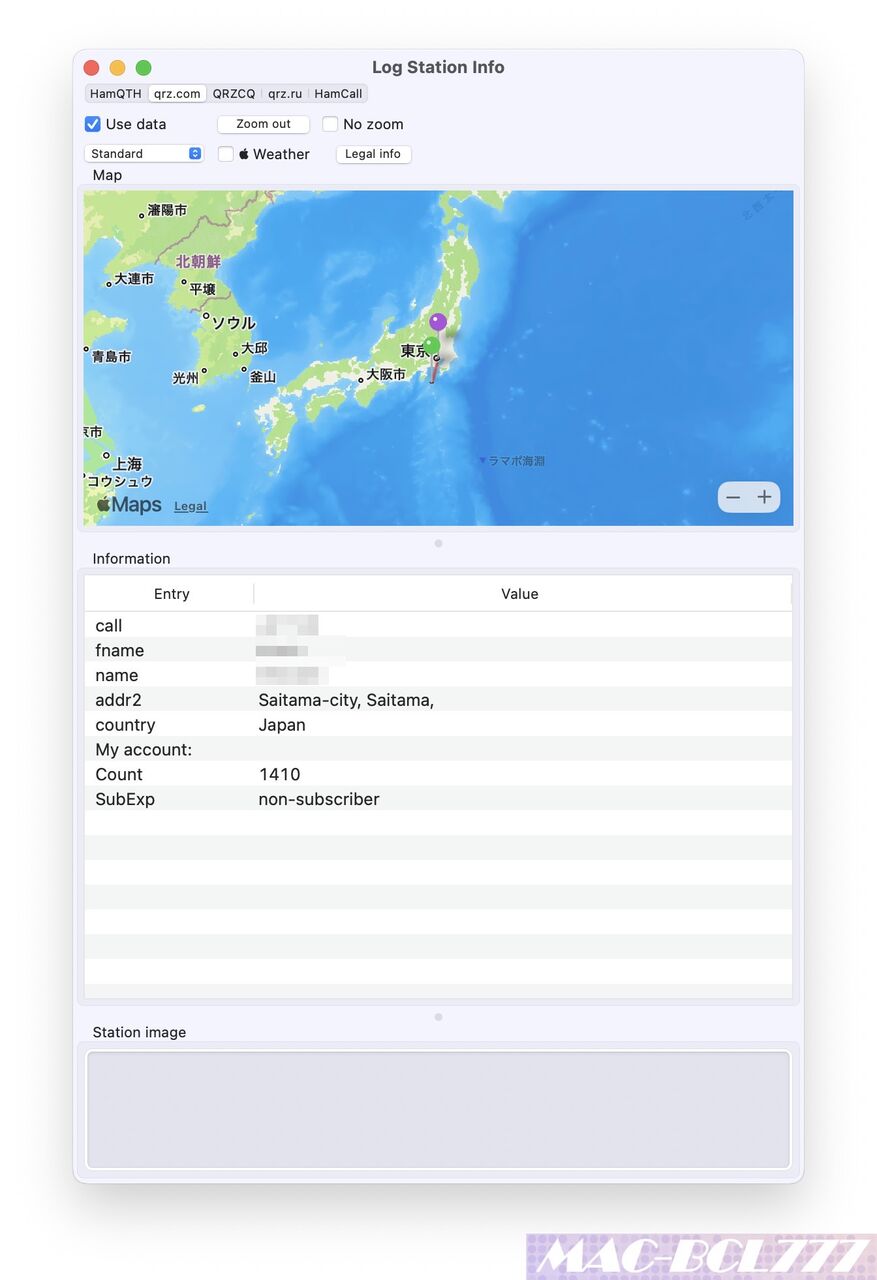Zoom in using the map plus control

[x=765, y=497]
